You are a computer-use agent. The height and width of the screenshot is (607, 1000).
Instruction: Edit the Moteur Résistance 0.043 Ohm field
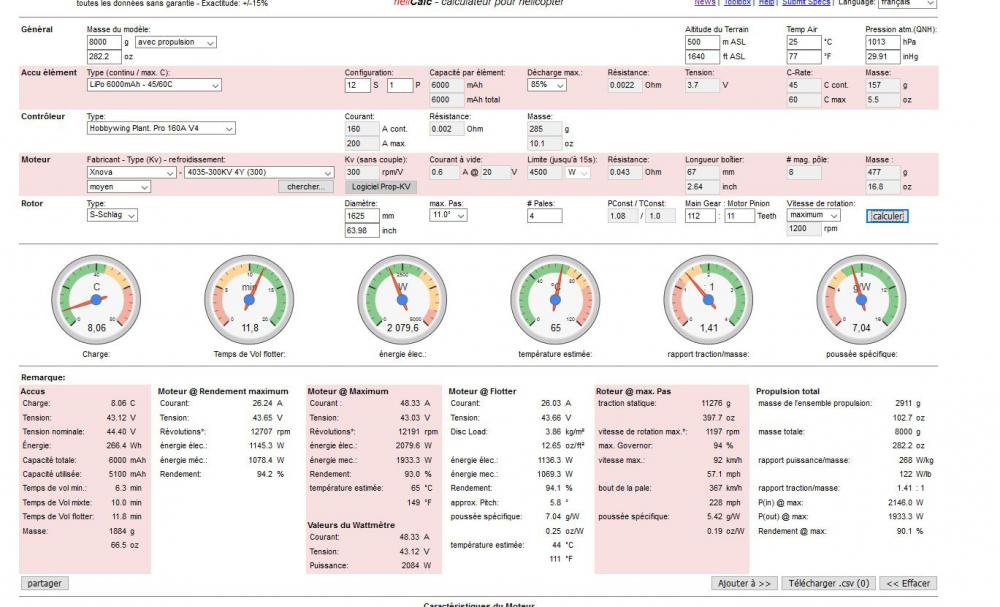tap(625, 172)
